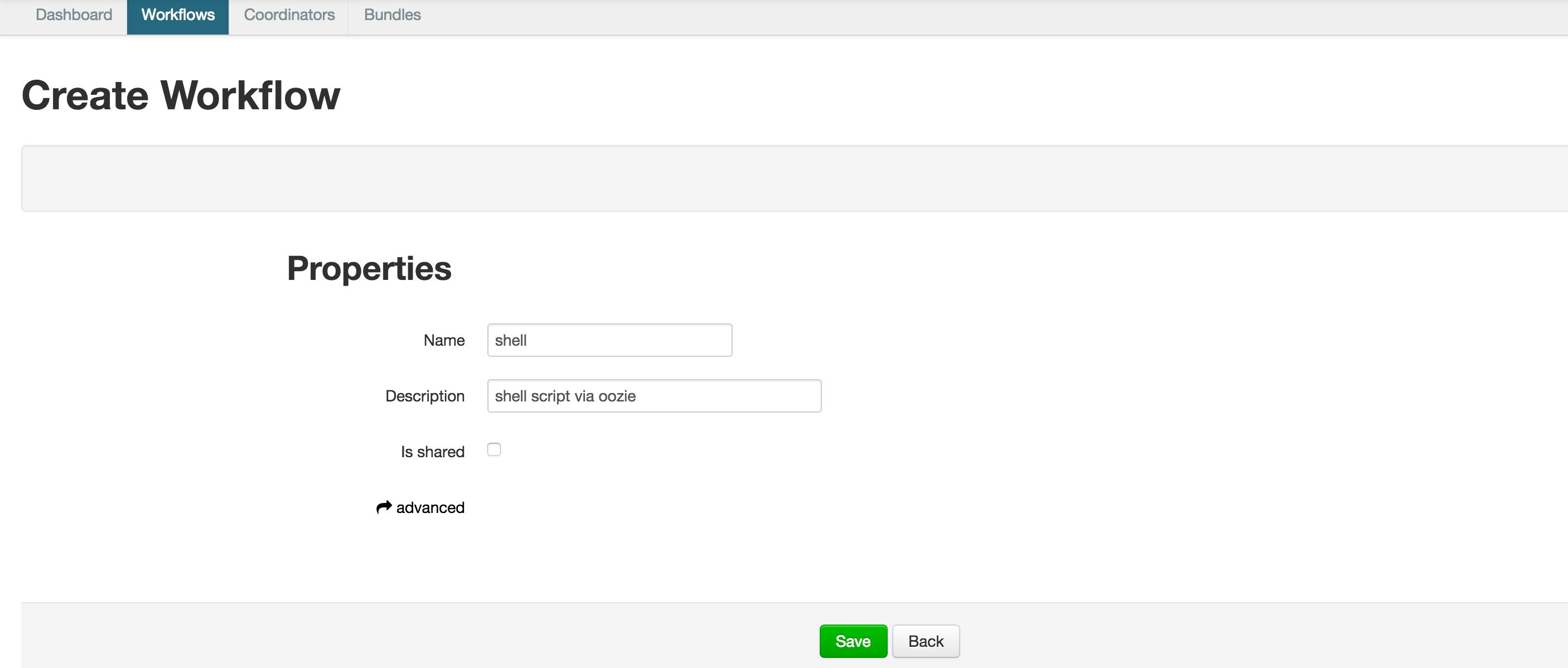
Task: Click the empty gray panel under heading
Action: 791,178
